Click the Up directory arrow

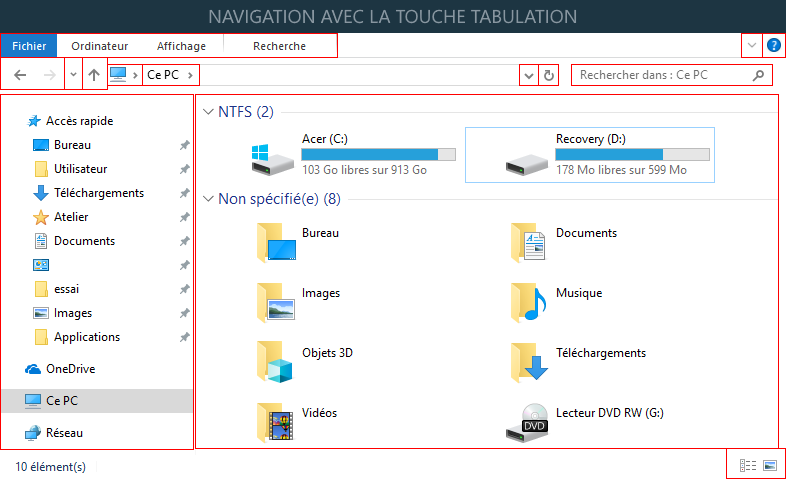pyautogui.click(x=93, y=75)
